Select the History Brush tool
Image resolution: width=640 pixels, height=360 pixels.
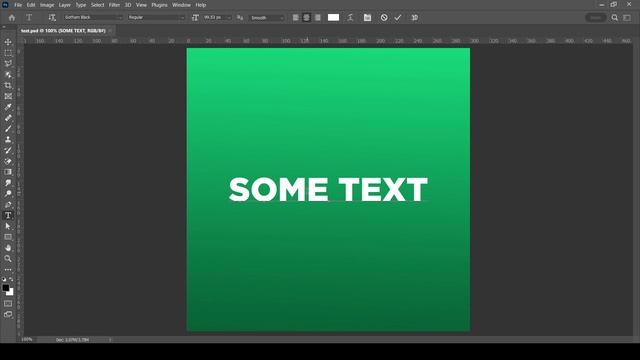pyautogui.click(x=8, y=150)
